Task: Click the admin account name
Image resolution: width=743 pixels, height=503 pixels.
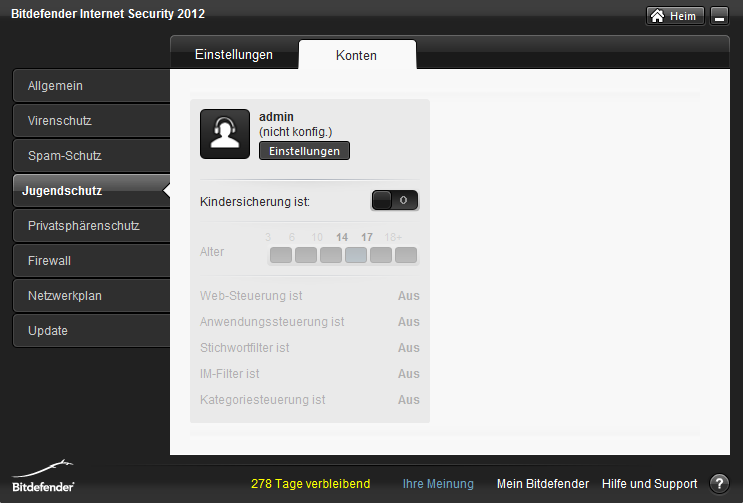Action: (276, 117)
